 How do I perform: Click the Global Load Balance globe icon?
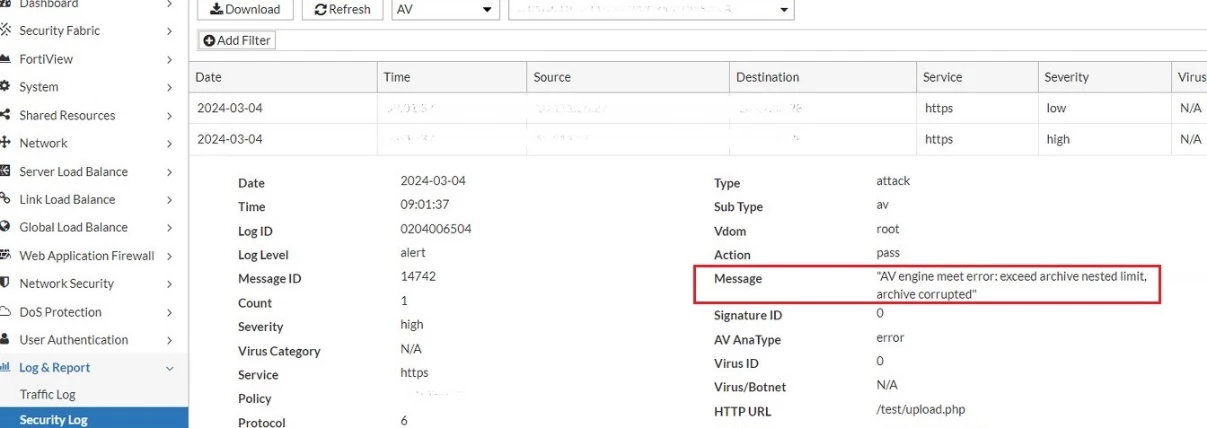coord(6,227)
